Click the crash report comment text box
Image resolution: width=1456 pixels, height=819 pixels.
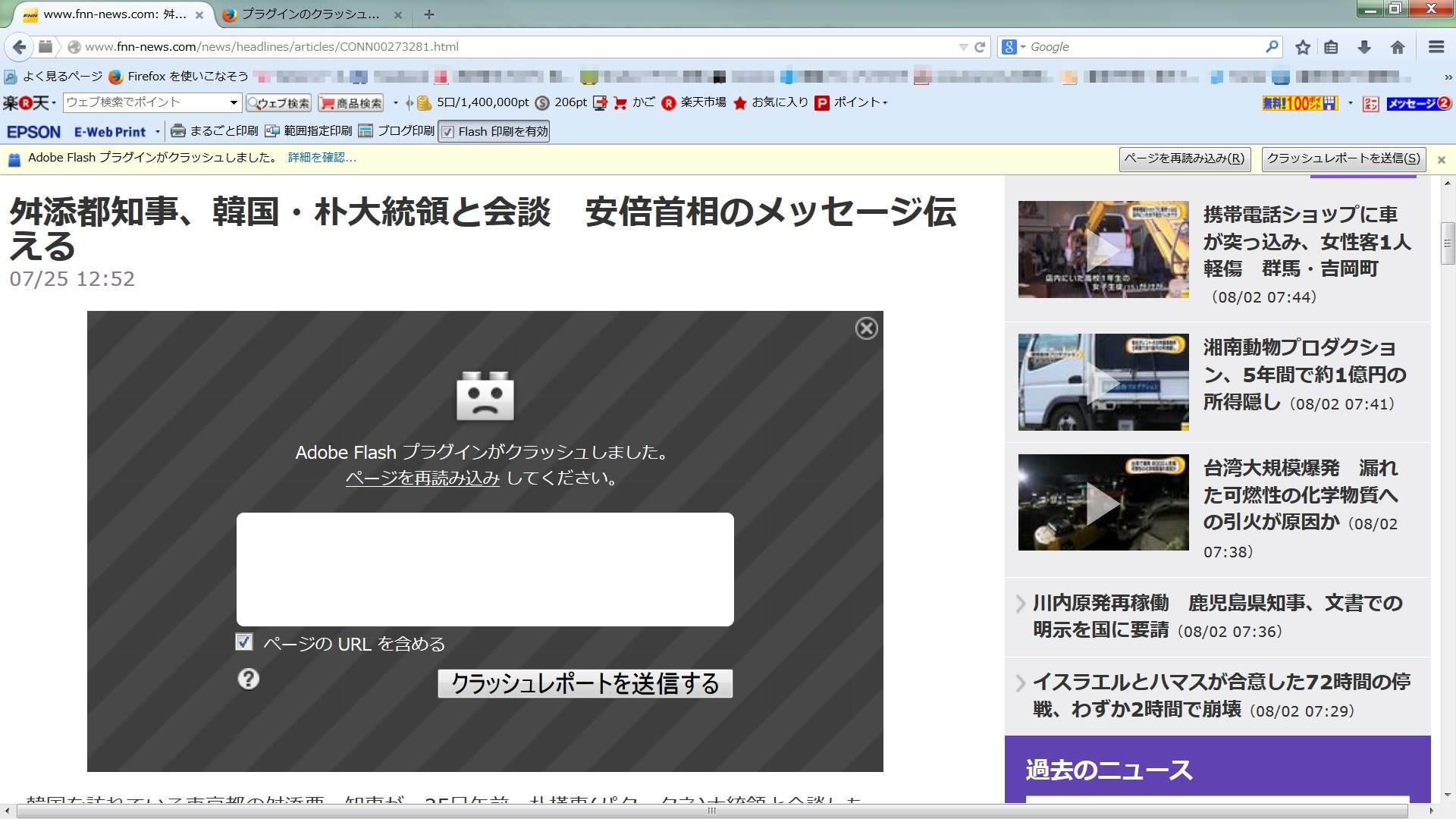click(x=485, y=569)
